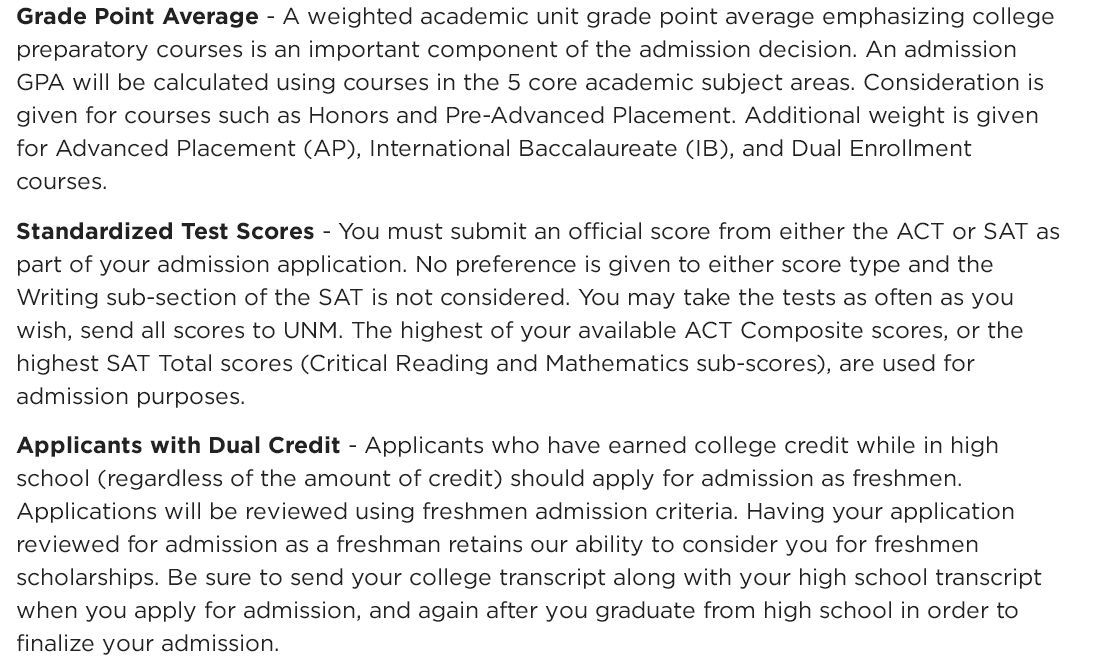Click the phrase 'admission purposes'
Image resolution: width=1103 pixels, height=661 pixels.
click(x=129, y=397)
